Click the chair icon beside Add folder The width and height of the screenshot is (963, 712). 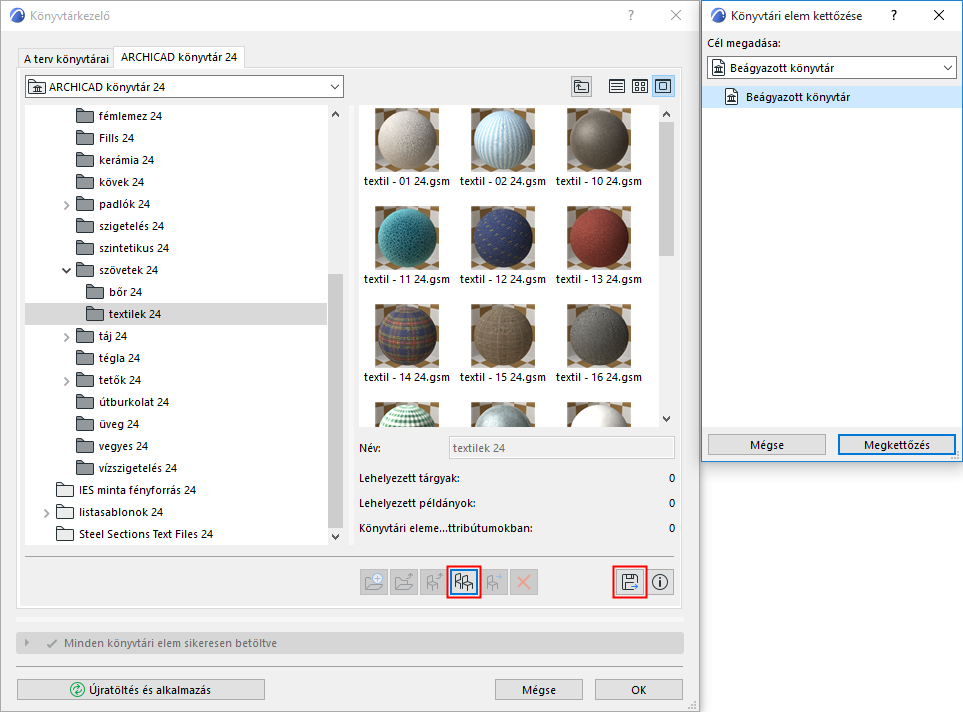434,582
